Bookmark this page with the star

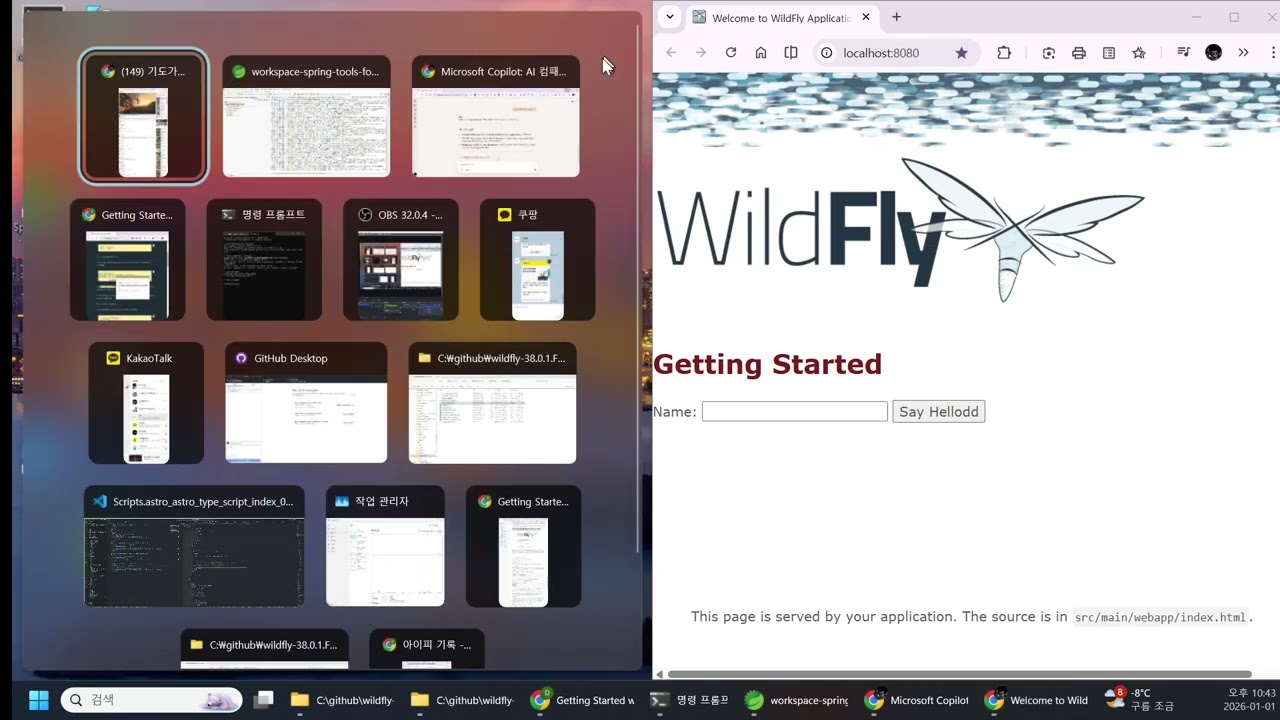pos(961,53)
